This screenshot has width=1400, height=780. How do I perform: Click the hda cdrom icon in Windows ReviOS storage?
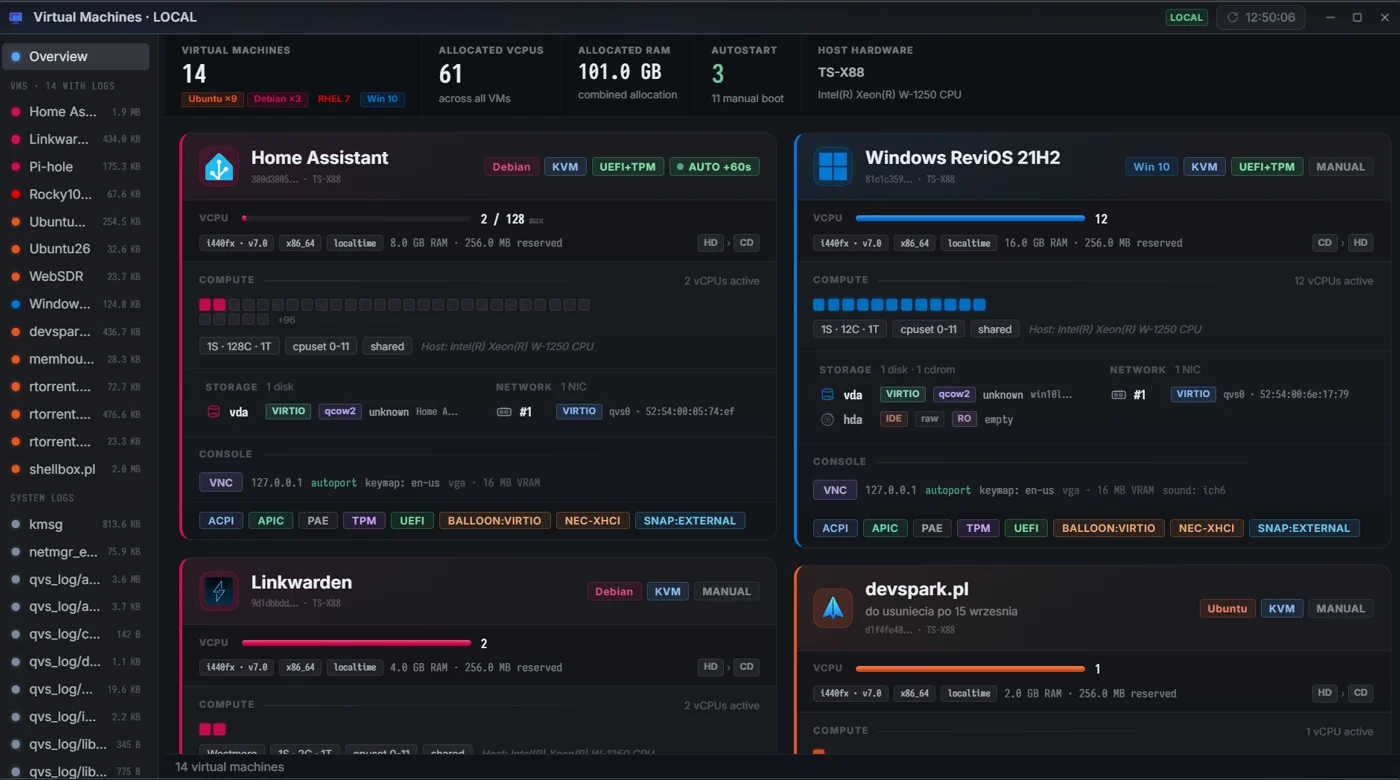tap(827, 420)
